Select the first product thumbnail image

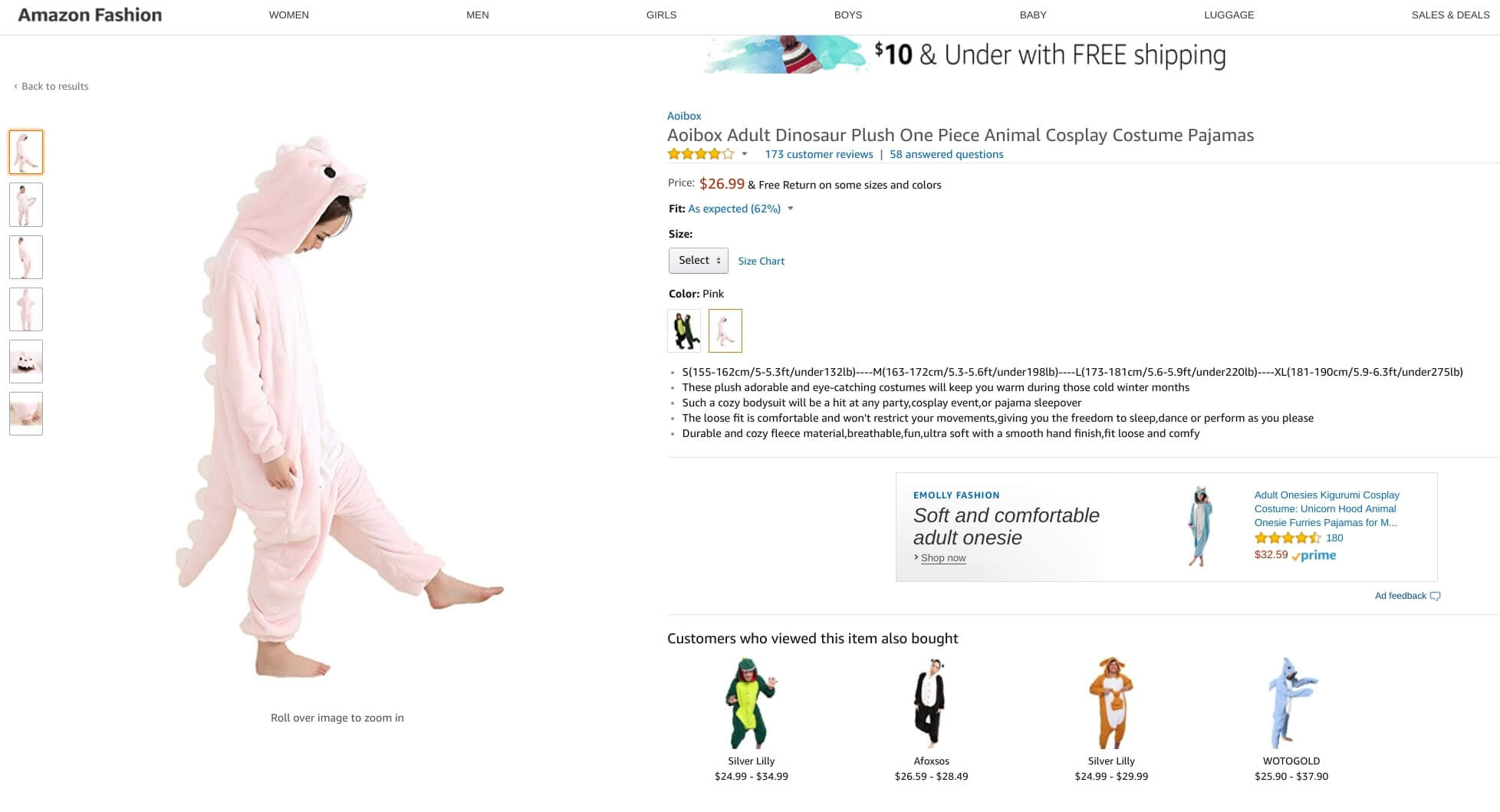26,152
